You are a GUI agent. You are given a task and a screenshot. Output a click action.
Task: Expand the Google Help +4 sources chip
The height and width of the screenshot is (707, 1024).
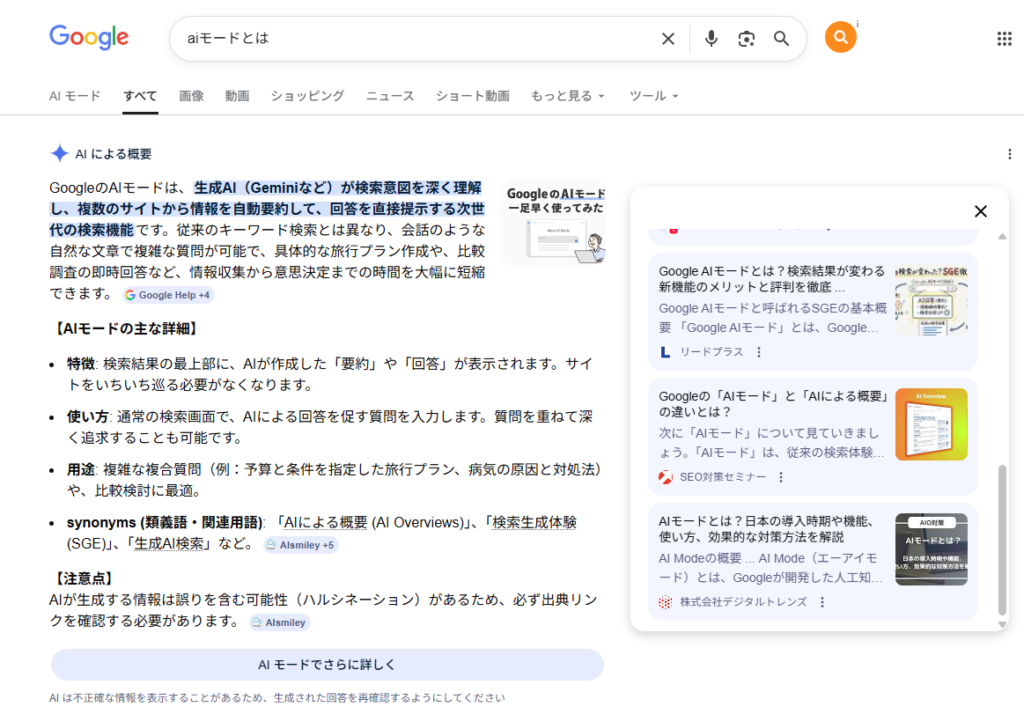[169, 295]
